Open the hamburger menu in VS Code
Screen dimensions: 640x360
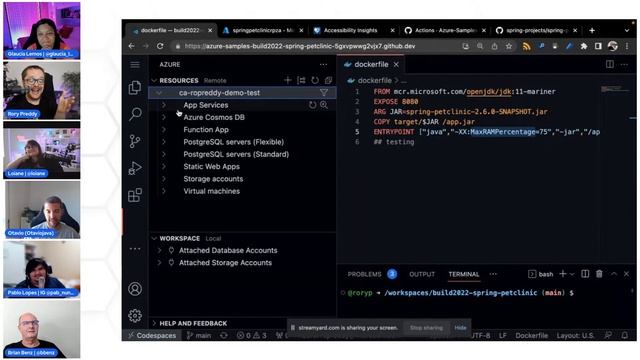coord(135,64)
